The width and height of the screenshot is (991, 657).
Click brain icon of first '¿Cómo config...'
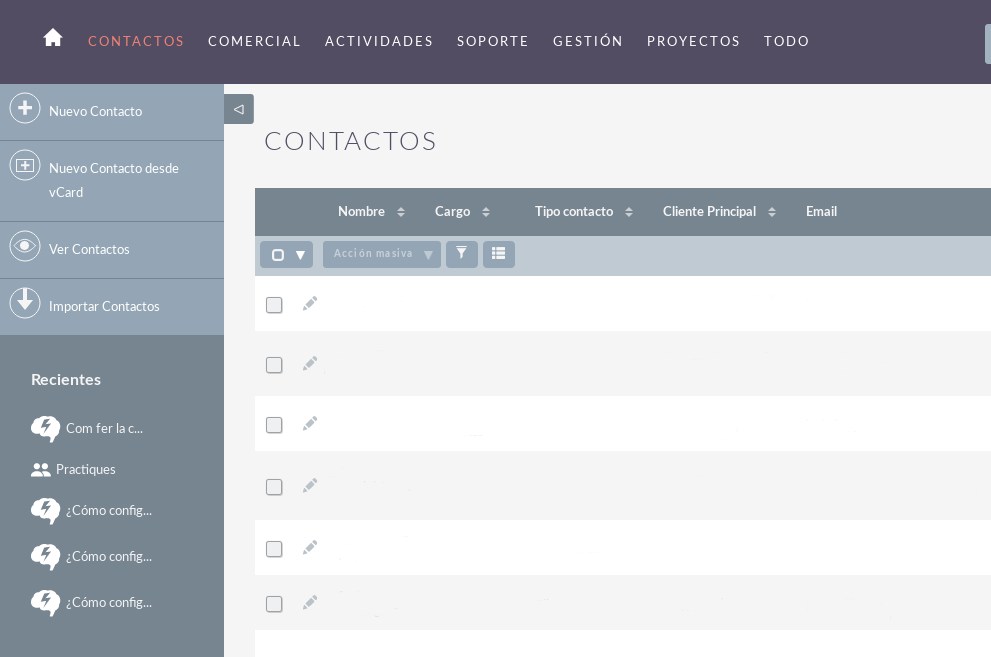(46, 511)
